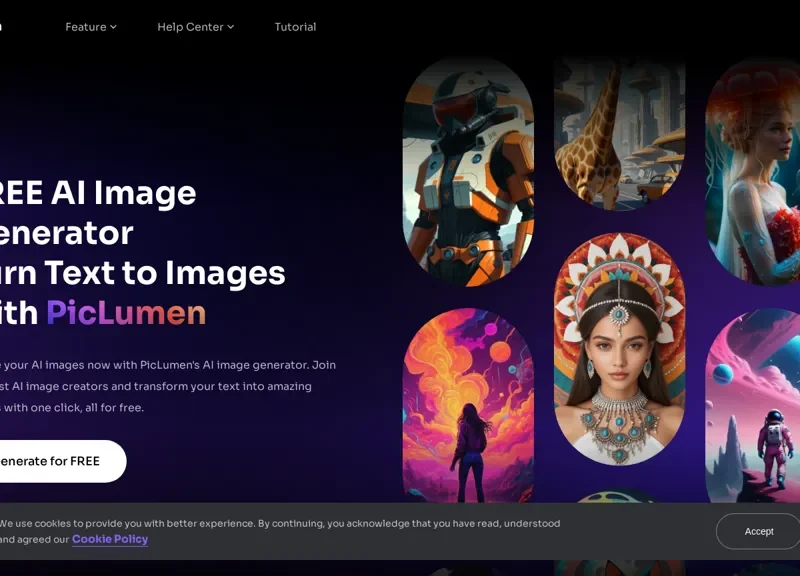View the giraffe in futuristic city image

(x=619, y=134)
